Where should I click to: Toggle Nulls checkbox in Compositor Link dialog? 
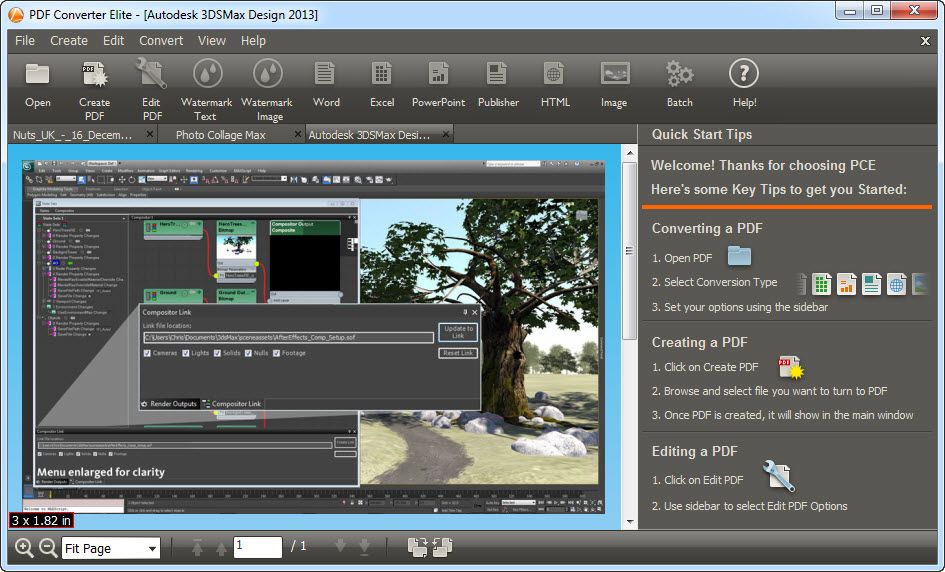pyautogui.click(x=248, y=353)
